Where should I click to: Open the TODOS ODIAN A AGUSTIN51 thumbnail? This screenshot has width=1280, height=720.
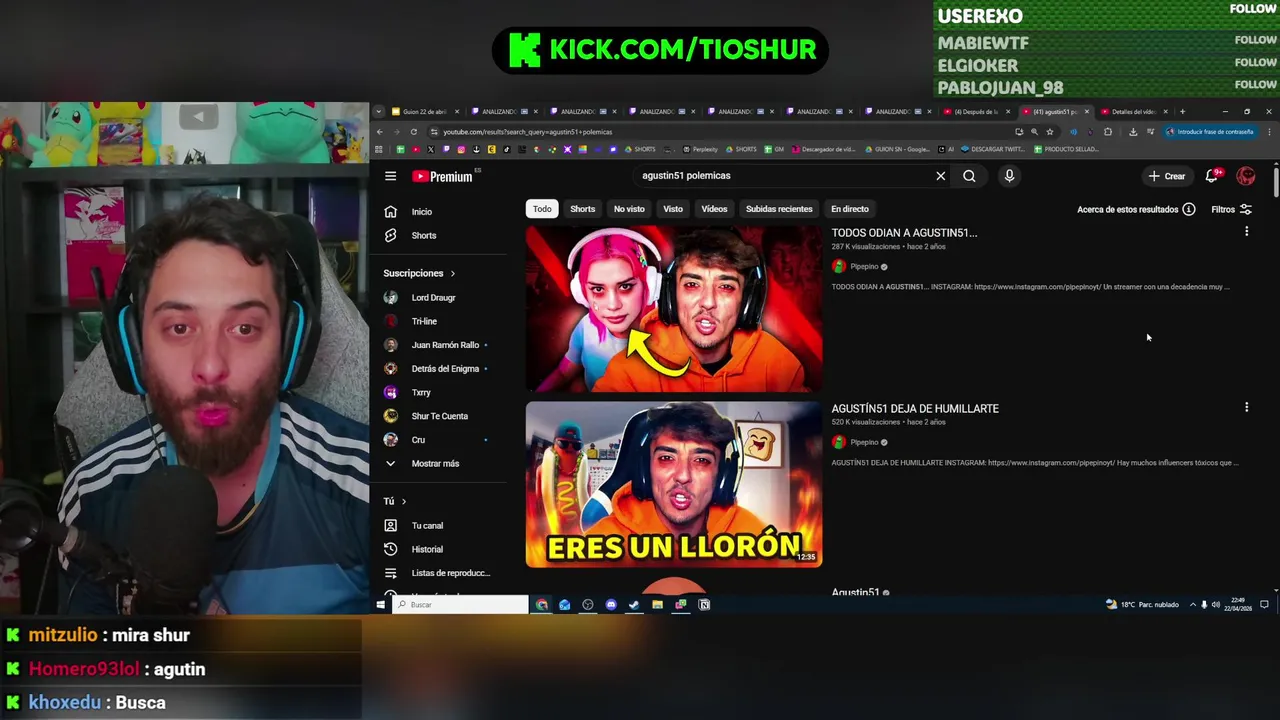tap(674, 308)
